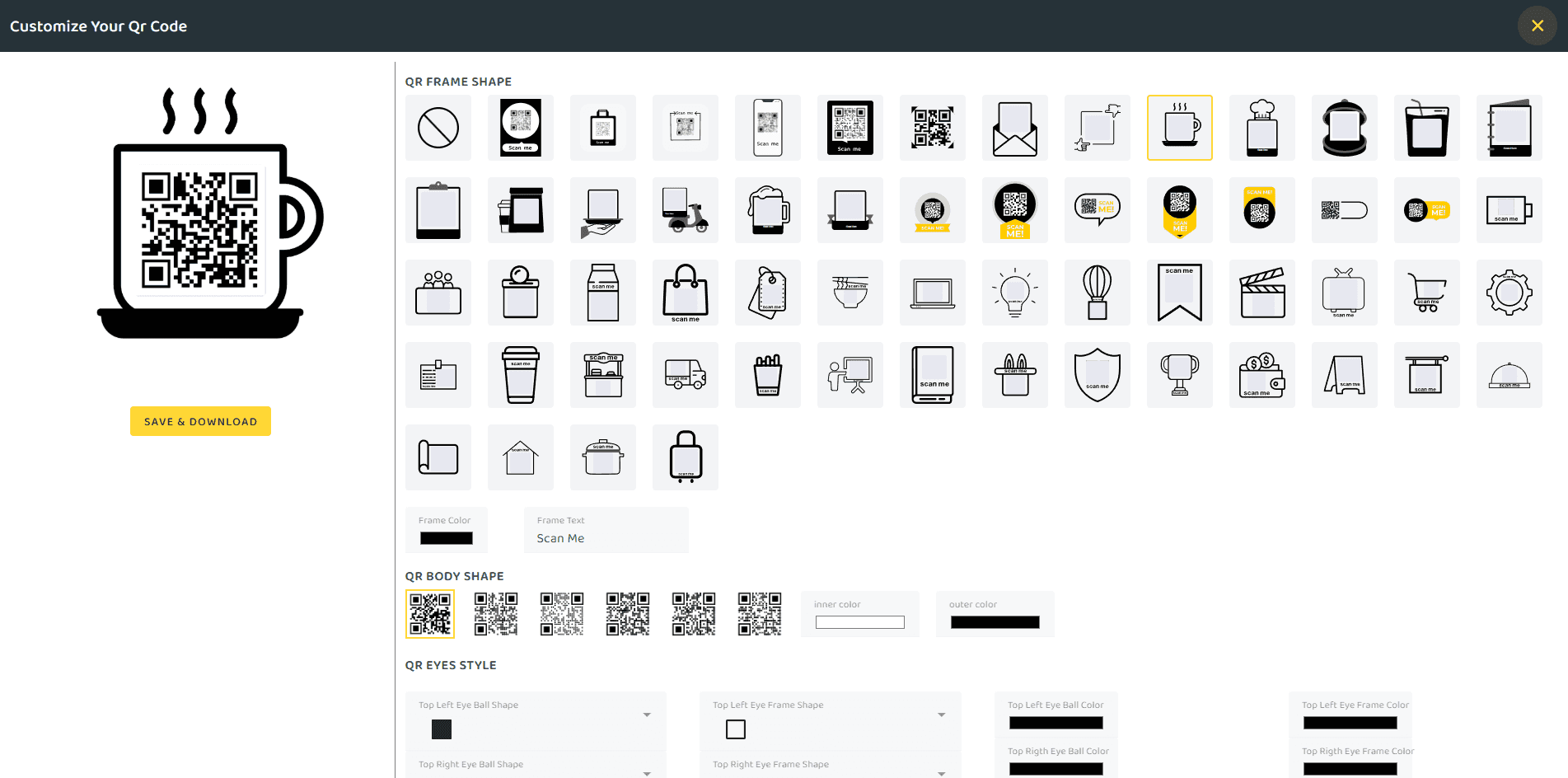The image size is (1568, 778).
Task: Select the sixth QR body shape
Action: point(760,614)
